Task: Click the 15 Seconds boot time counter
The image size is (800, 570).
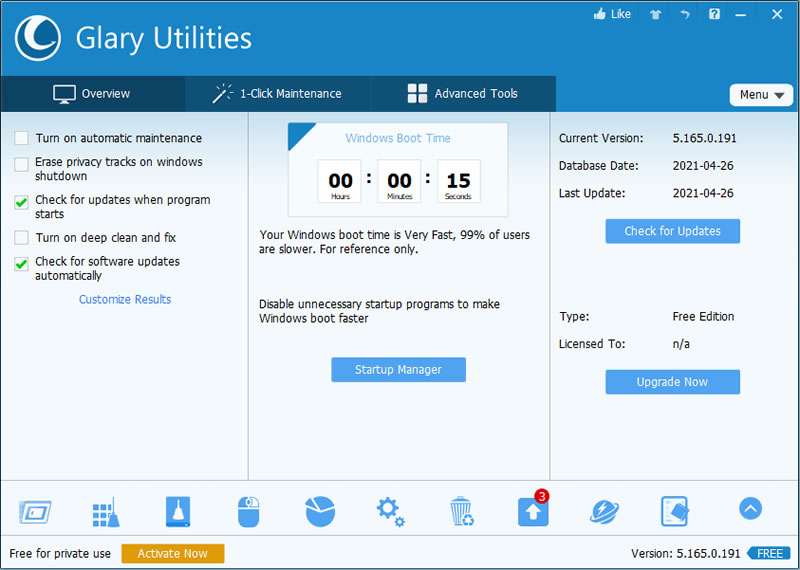Action: click(458, 181)
